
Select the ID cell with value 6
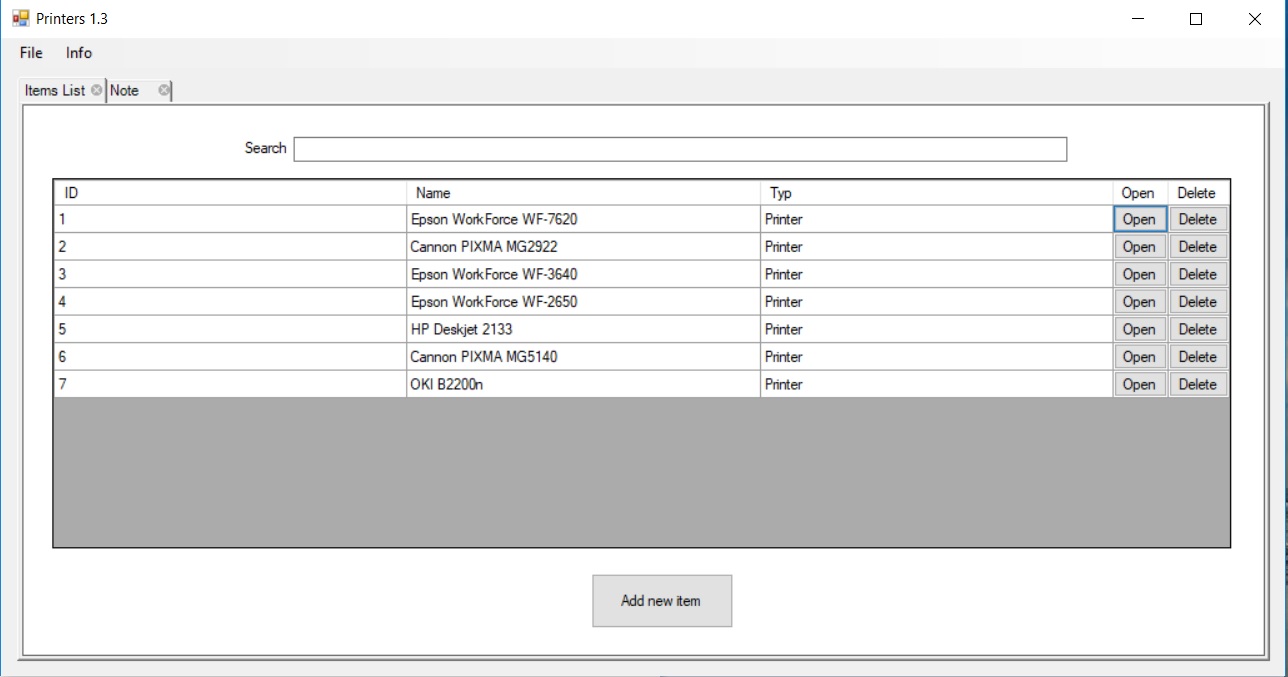[230, 357]
